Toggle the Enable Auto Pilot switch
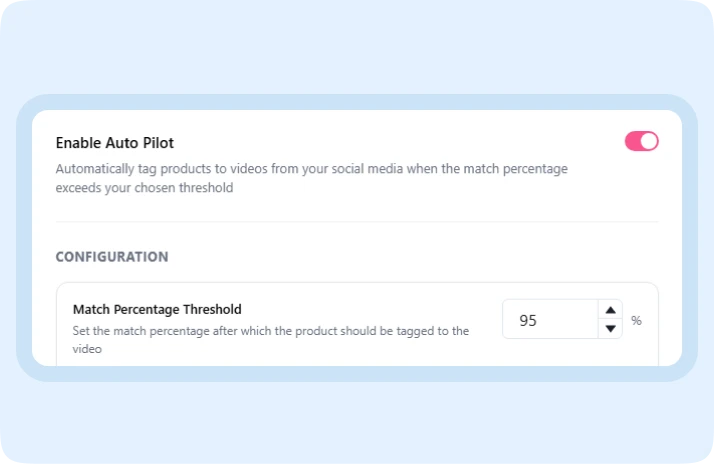 click(641, 141)
